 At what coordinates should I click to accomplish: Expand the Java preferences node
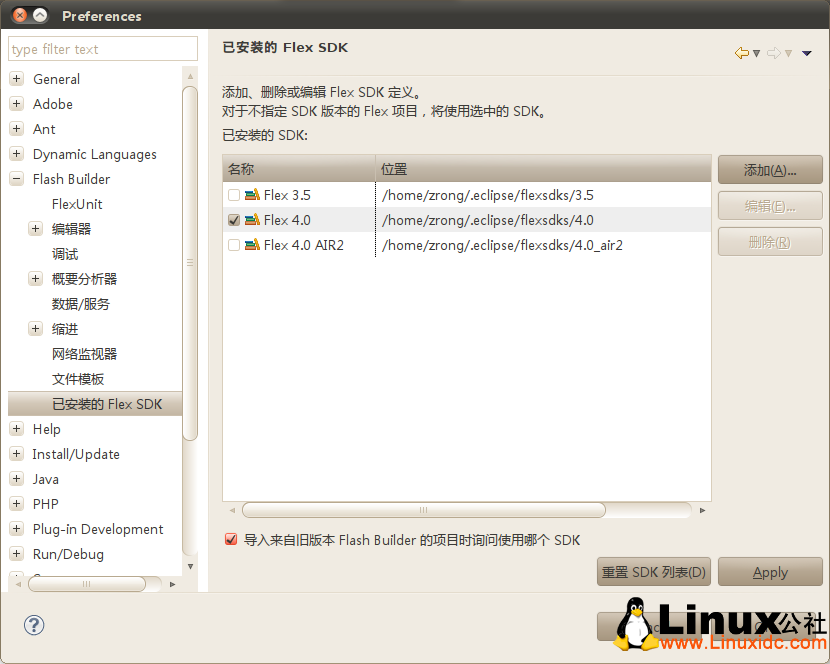point(16,479)
